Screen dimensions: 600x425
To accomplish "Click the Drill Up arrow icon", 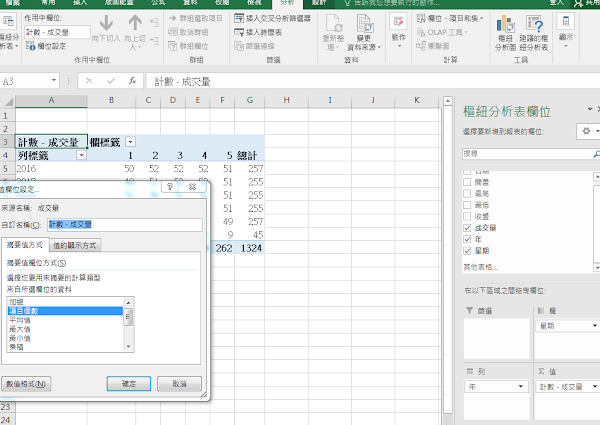I will (135, 23).
